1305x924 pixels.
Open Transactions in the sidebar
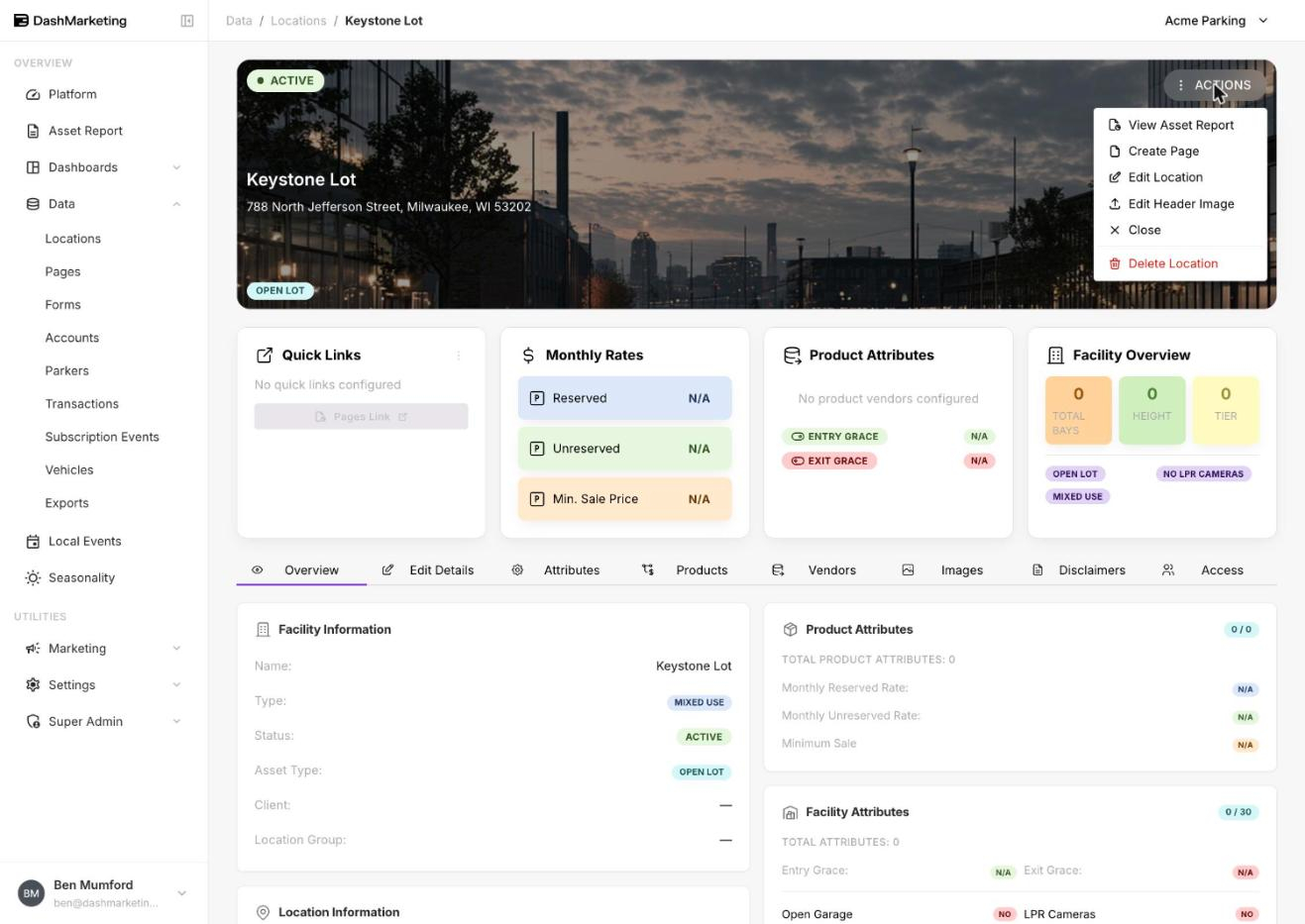coord(81,404)
